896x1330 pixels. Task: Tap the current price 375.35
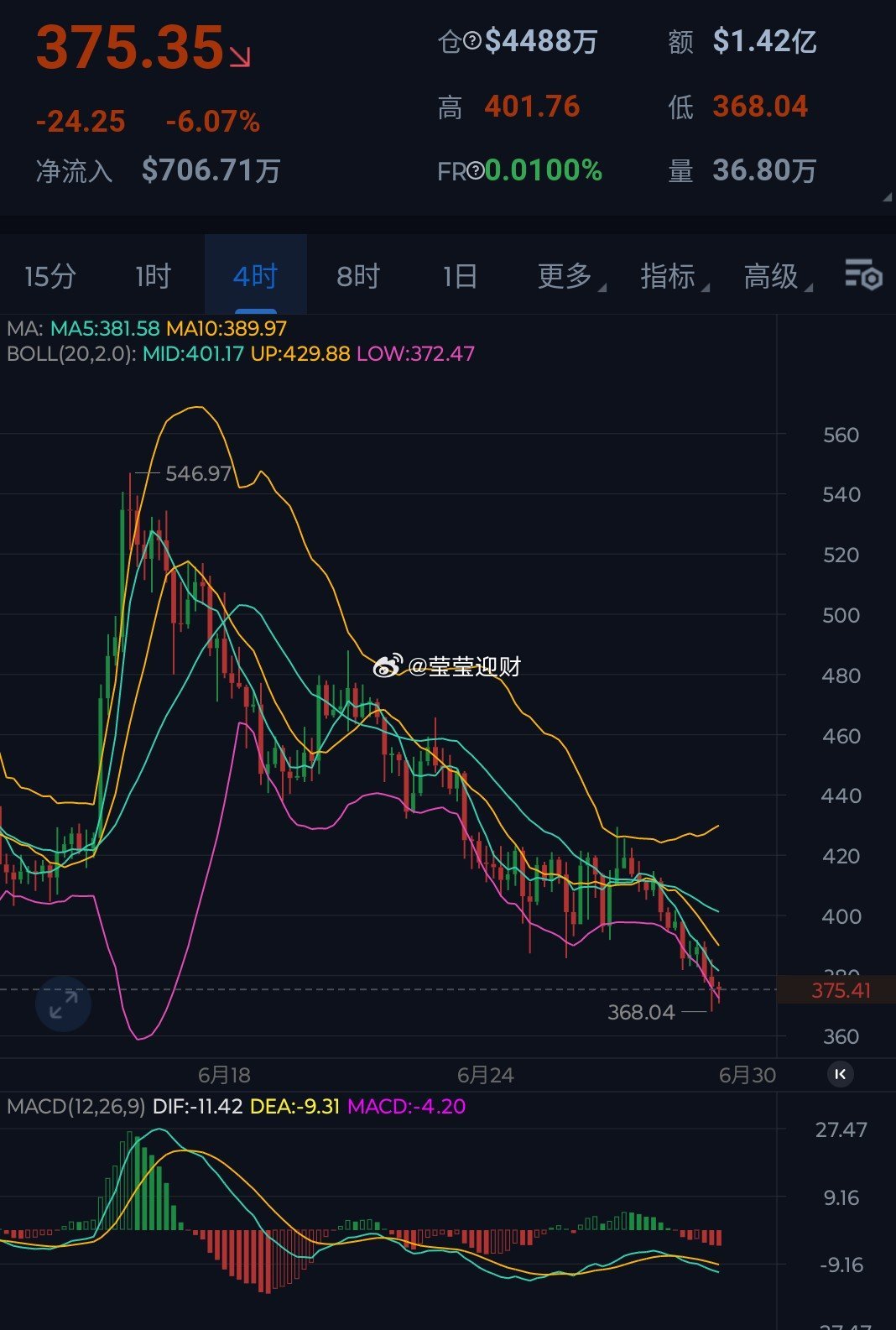(x=130, y=47)
